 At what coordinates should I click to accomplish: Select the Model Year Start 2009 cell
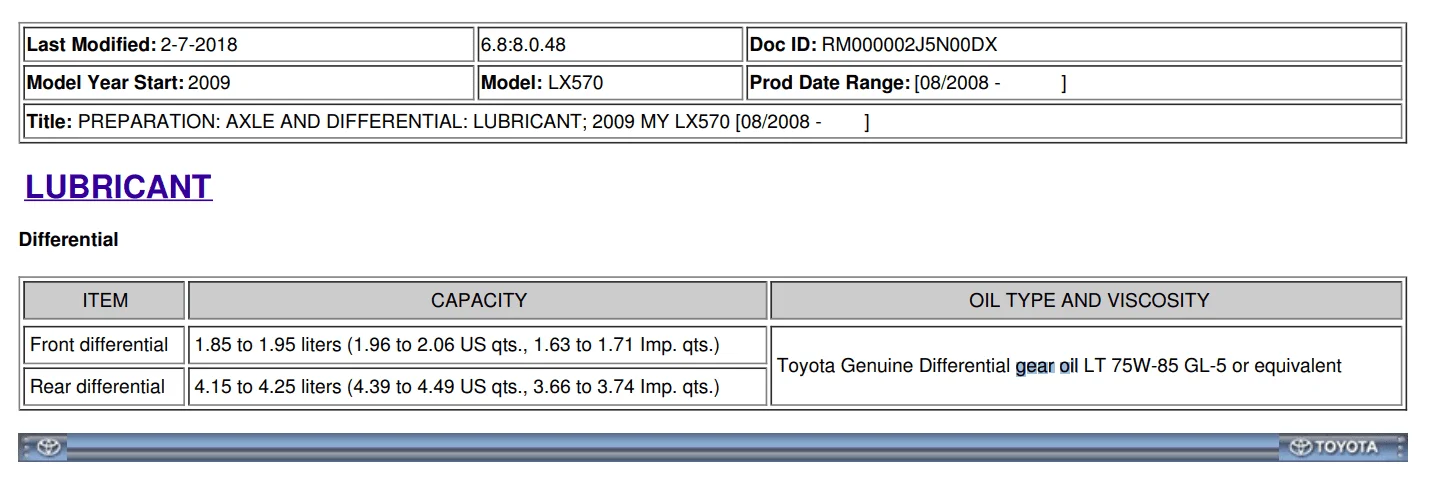pyautogui.click(x=248, y=83)
